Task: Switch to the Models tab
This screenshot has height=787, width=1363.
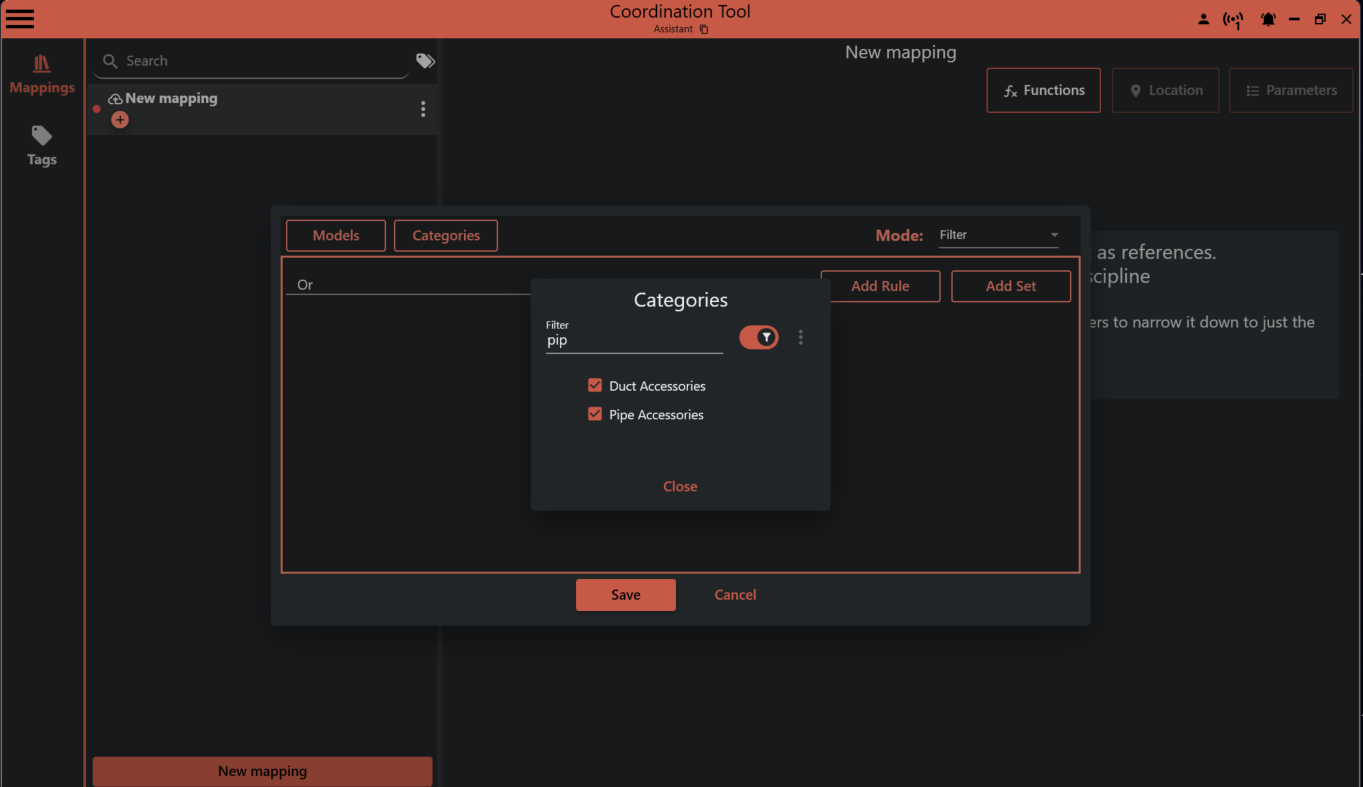Action: click(335, 235)
